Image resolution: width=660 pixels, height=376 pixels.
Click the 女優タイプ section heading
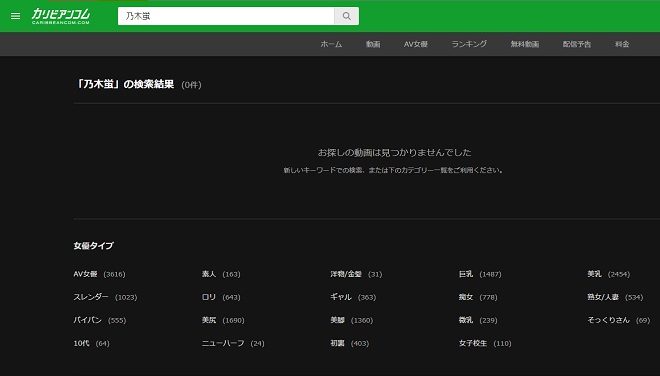(93, 245)
